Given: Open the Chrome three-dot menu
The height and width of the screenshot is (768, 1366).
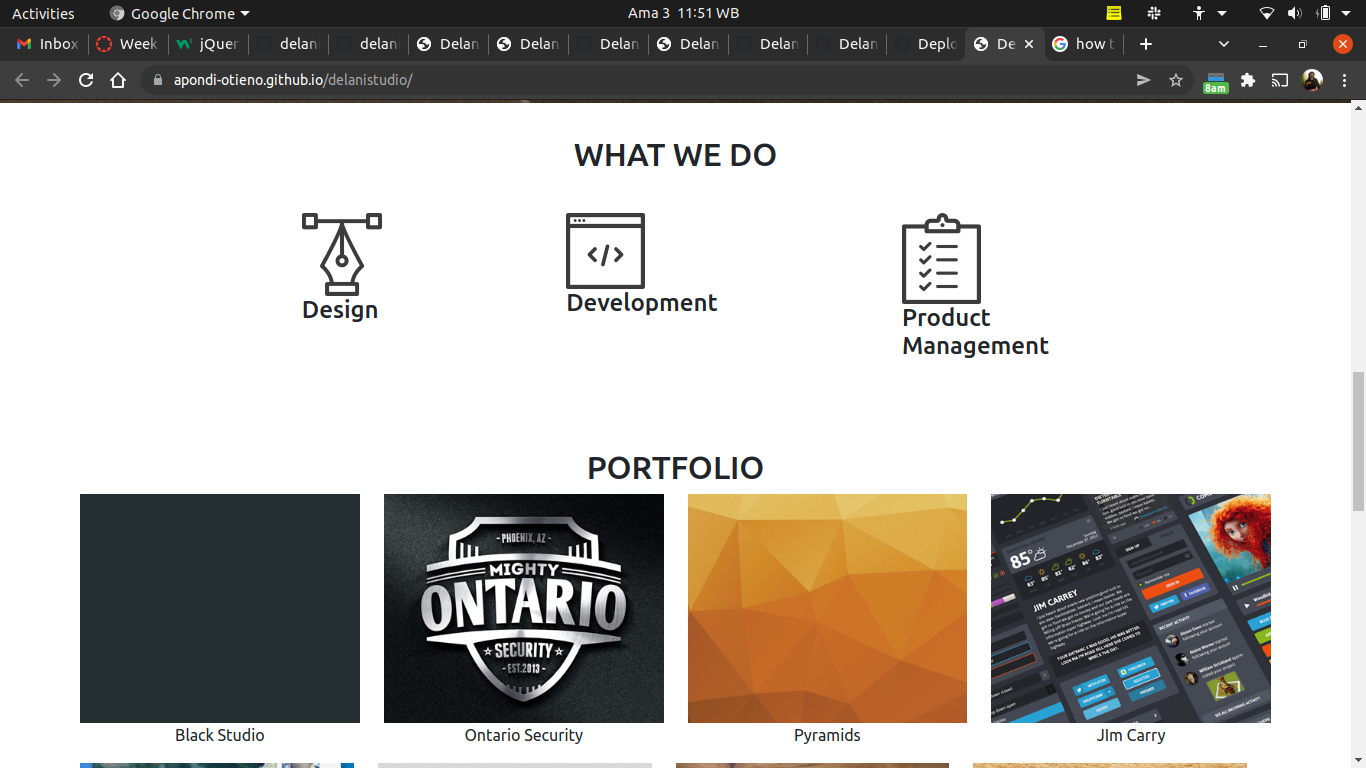Looking at the screenshot, I should click(x=1345, y=80).
